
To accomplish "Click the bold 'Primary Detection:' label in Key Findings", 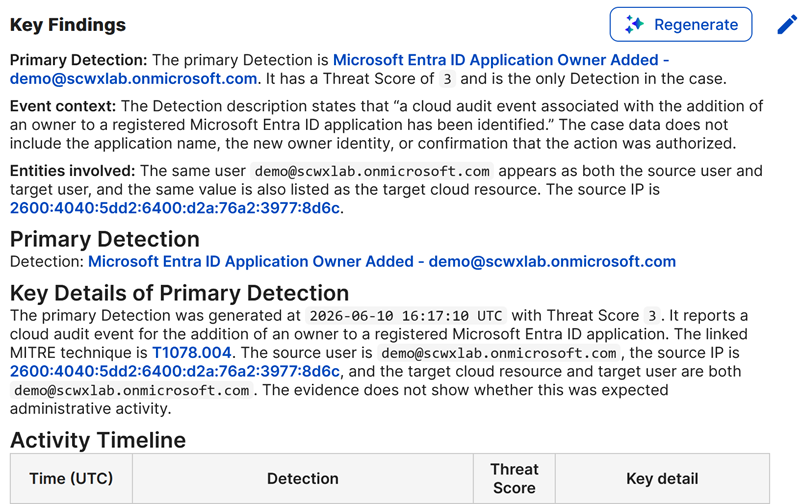I will pyautogui.click(x=79, y=60).
